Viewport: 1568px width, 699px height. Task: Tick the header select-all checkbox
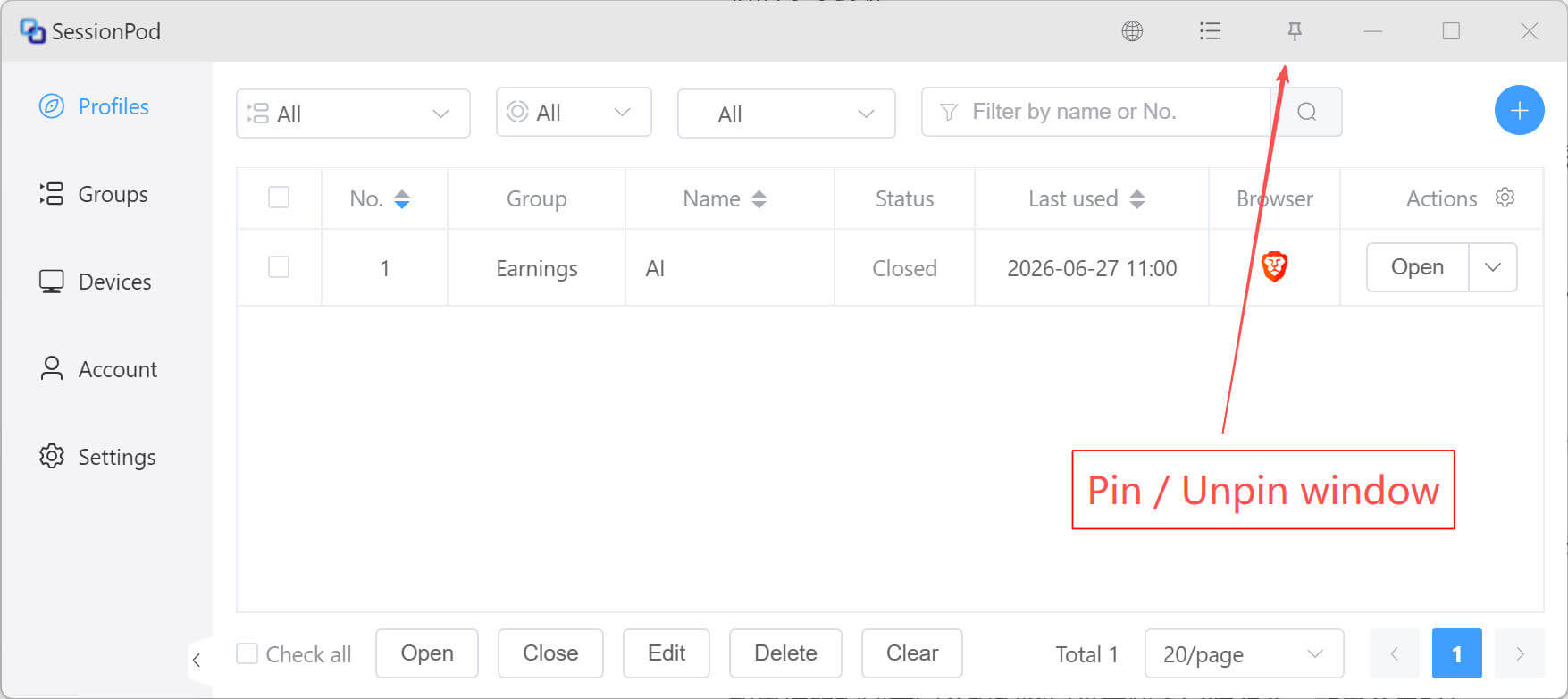(x=279, y=197)
